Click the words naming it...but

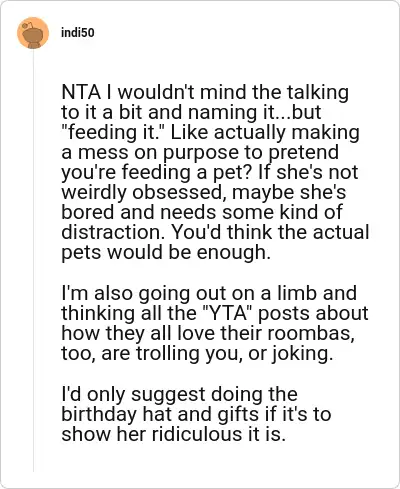point(255,112)
